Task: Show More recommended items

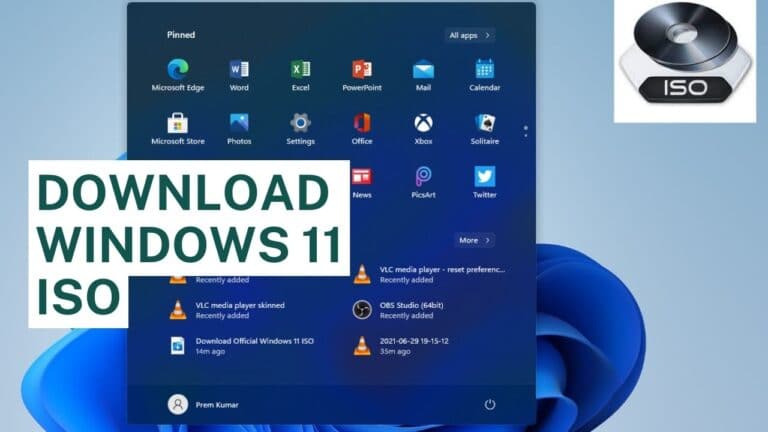Action: 474,240
